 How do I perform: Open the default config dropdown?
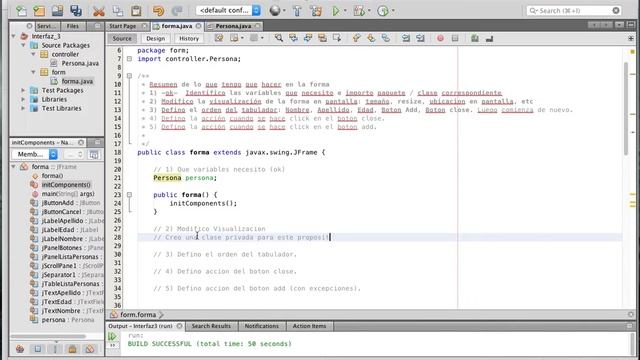pos(228,11)
